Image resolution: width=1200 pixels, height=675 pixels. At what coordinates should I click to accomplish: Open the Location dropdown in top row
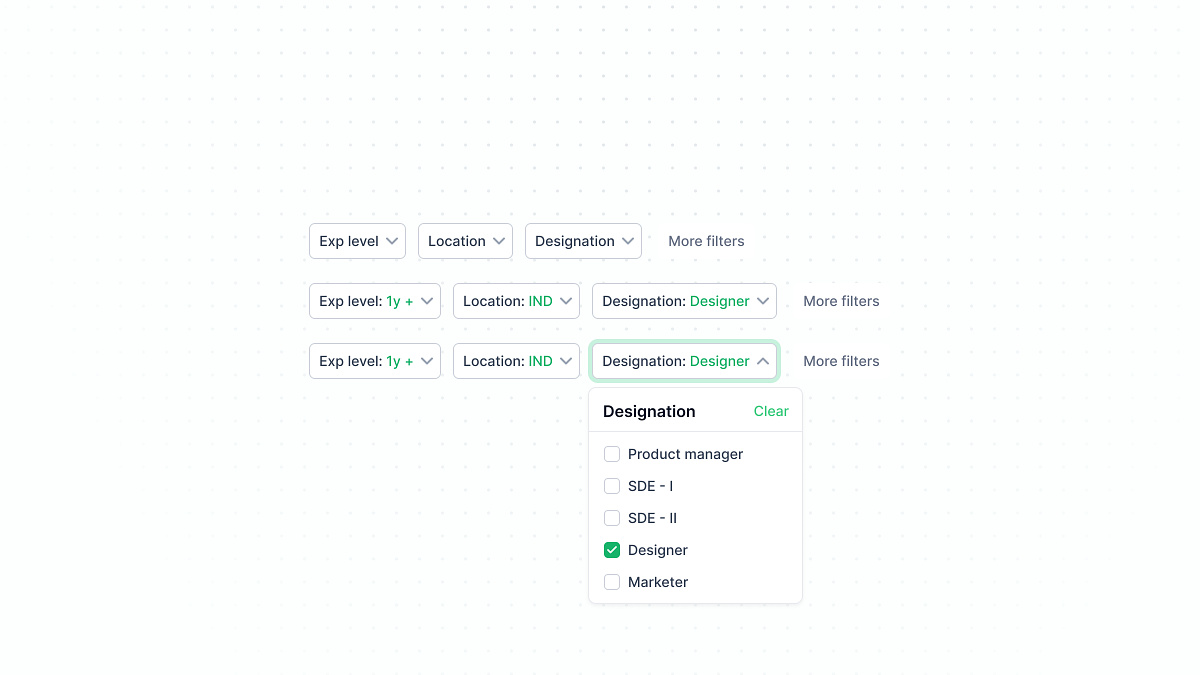click(x=465, y=240)
